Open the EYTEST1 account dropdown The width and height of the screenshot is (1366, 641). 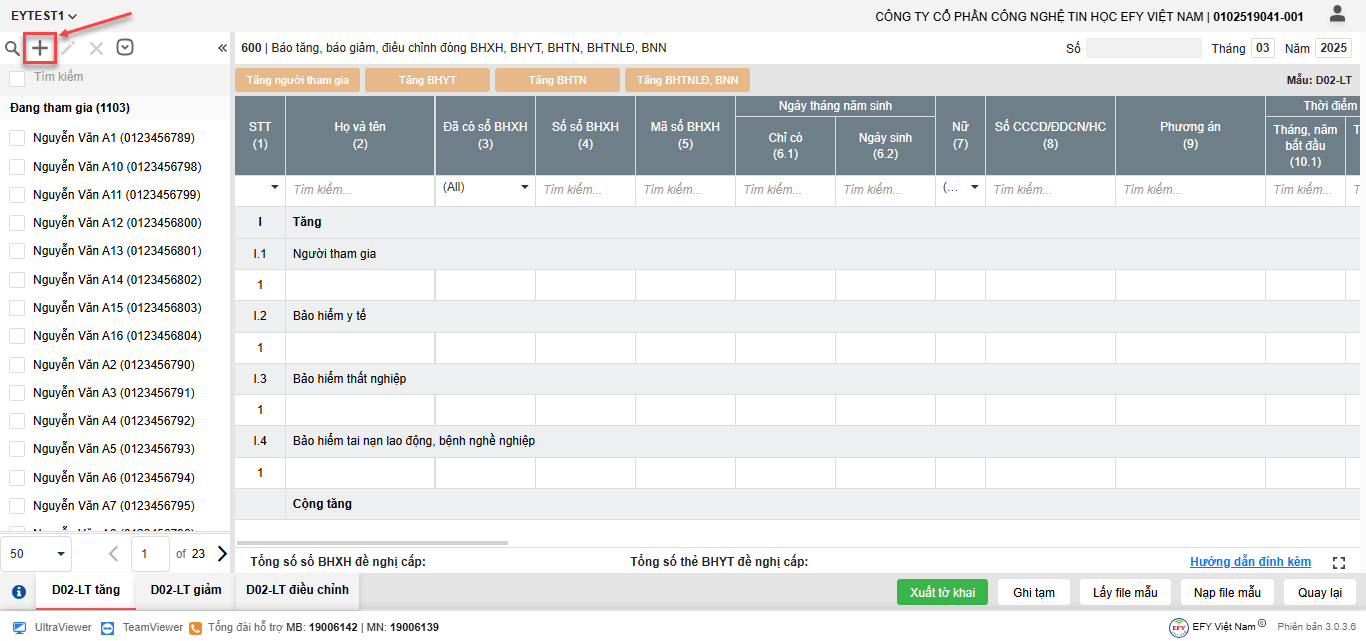point(44,16)
